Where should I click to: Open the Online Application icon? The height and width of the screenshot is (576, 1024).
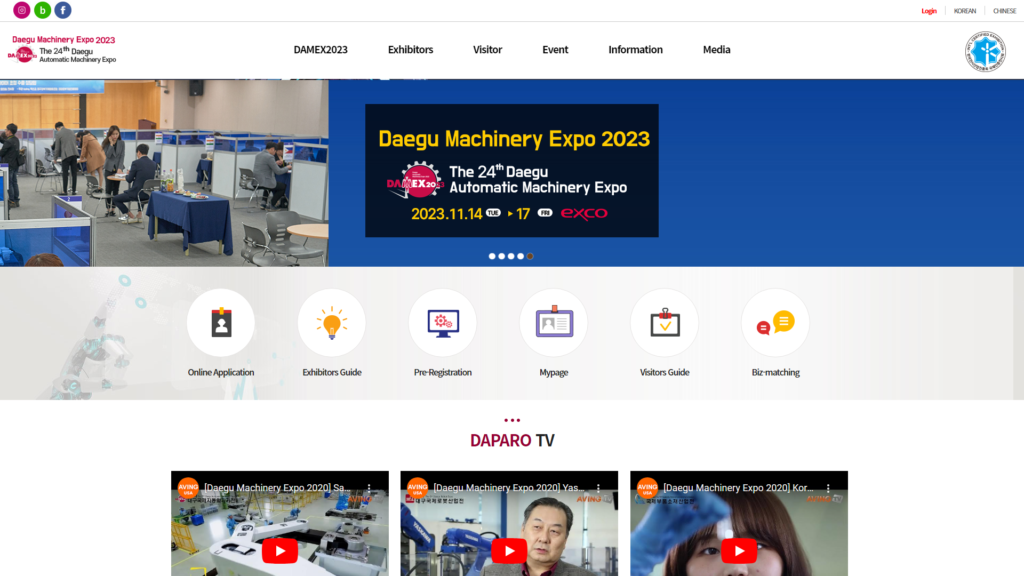point(221,323)
